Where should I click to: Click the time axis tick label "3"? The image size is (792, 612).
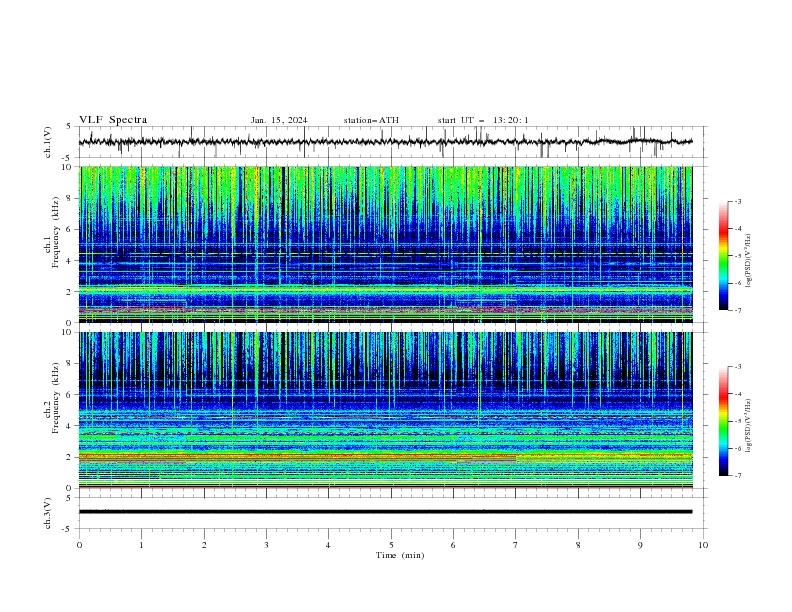click(266, 545)
